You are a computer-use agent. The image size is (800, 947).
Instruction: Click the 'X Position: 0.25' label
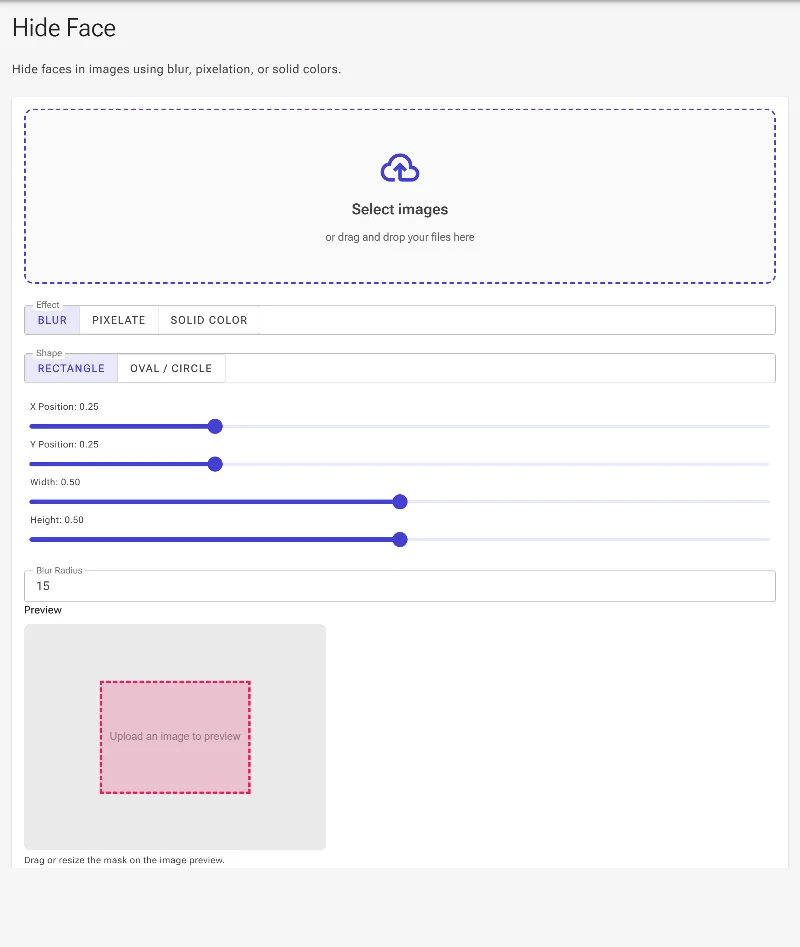pyautogui.click(x=64, y=406)
